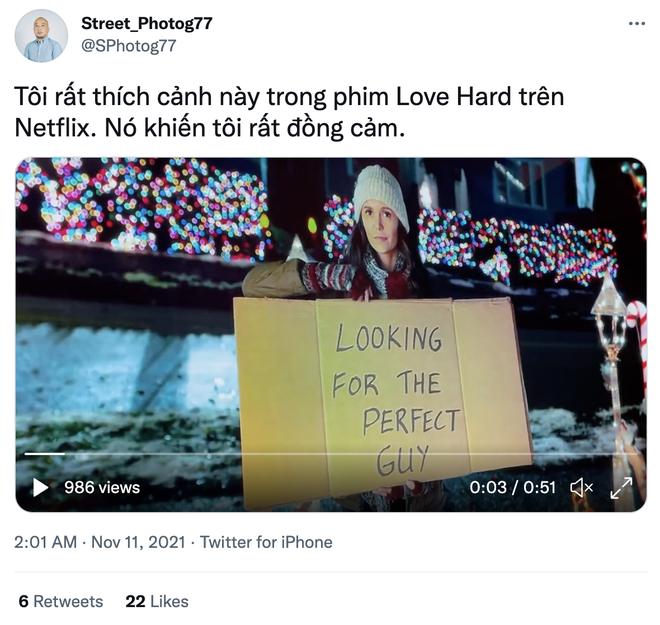Seek to the middle of the video progress bar
The width and height of the screenshot is (660, 625).
(331, 454)
